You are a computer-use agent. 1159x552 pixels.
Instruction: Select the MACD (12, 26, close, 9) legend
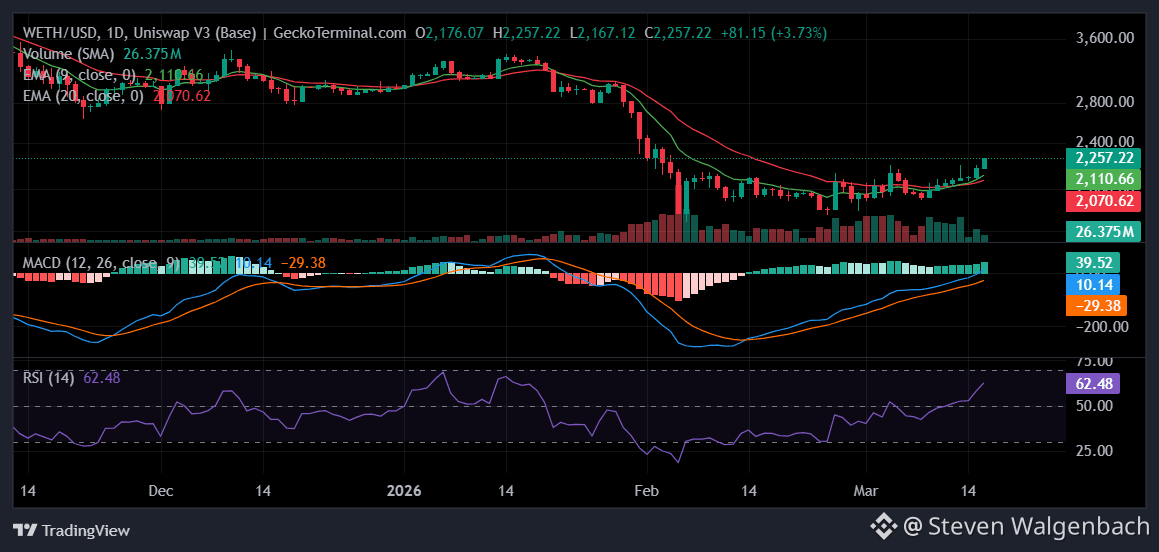(x=103, y=263)
